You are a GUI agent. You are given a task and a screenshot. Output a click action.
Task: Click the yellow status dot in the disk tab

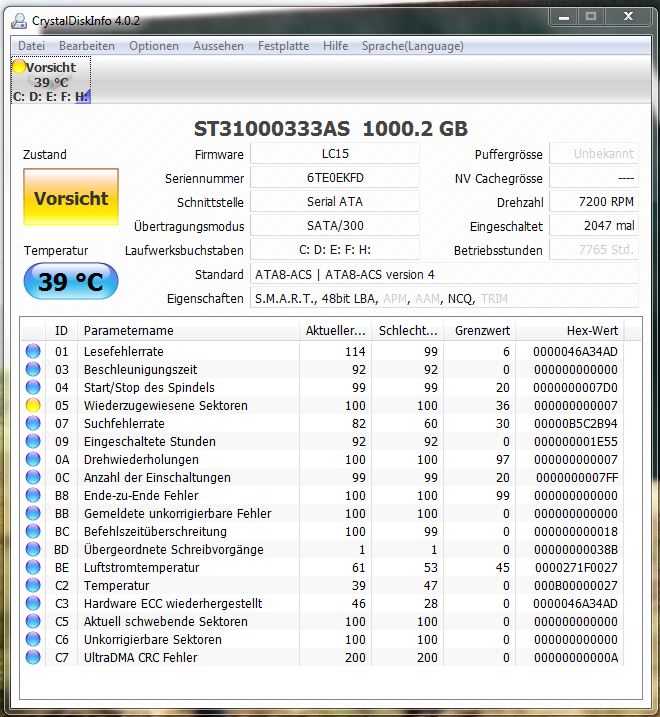[19, 66]
